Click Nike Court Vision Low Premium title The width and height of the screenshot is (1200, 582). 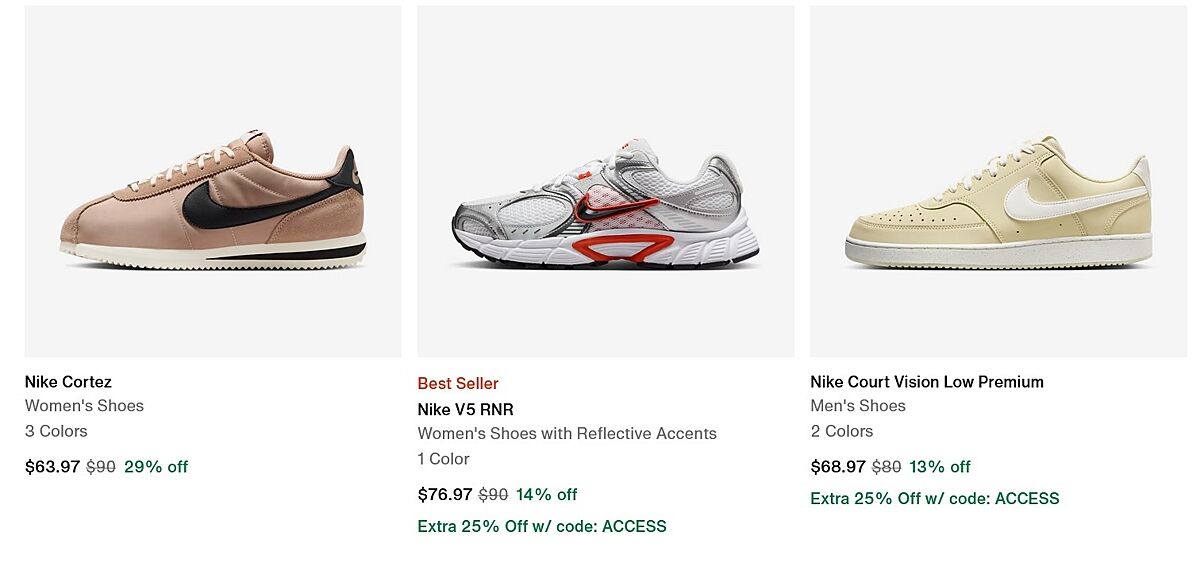[926, 381]
